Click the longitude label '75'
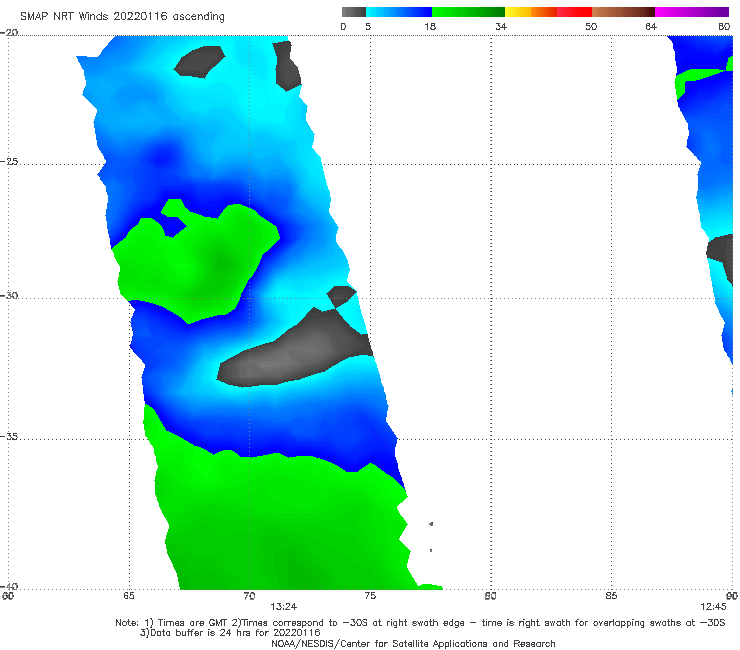The width and height of the screenshot is (740, 650). [x=370, y=596]
